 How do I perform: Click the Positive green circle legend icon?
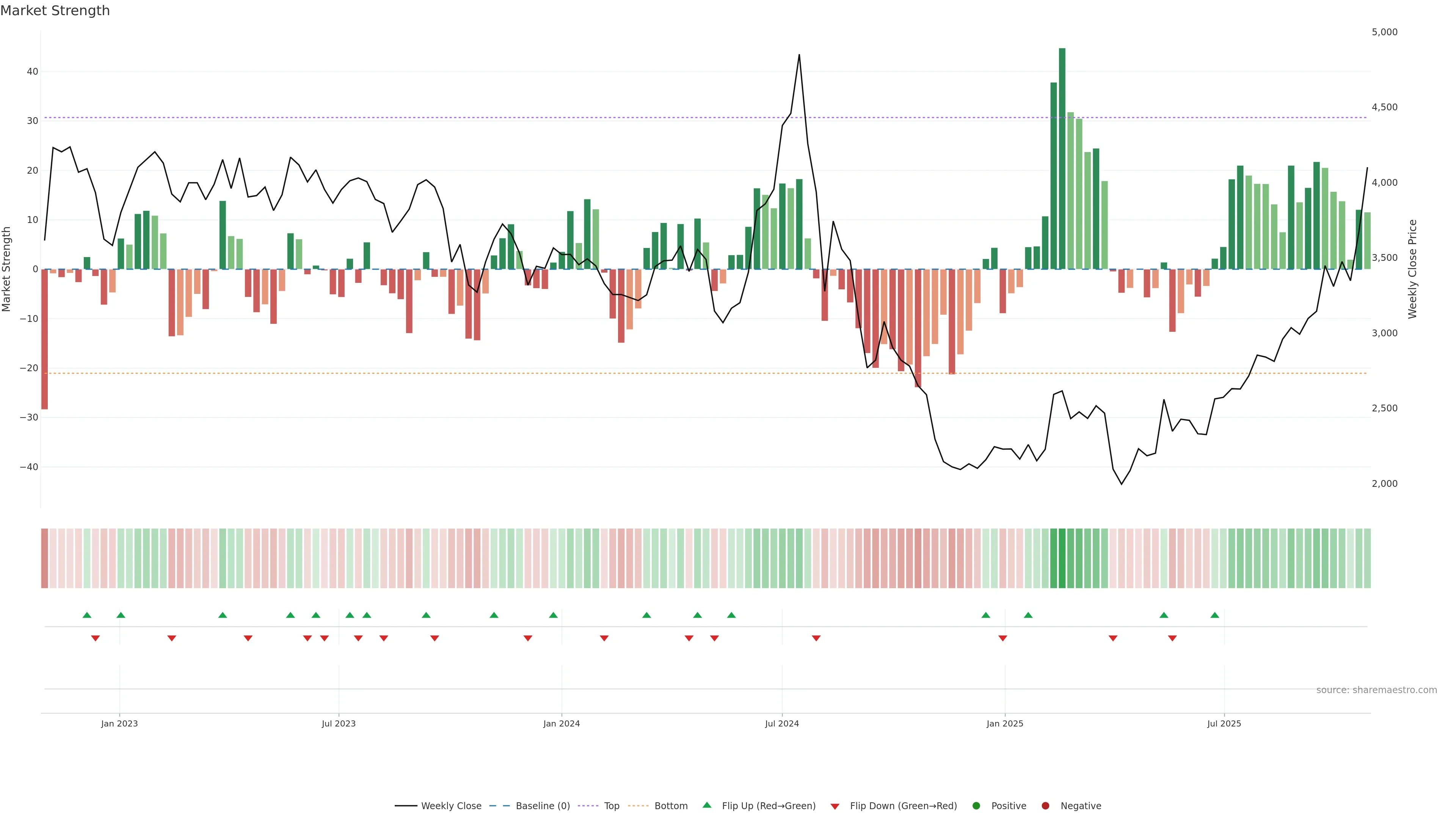click(976, 806)
